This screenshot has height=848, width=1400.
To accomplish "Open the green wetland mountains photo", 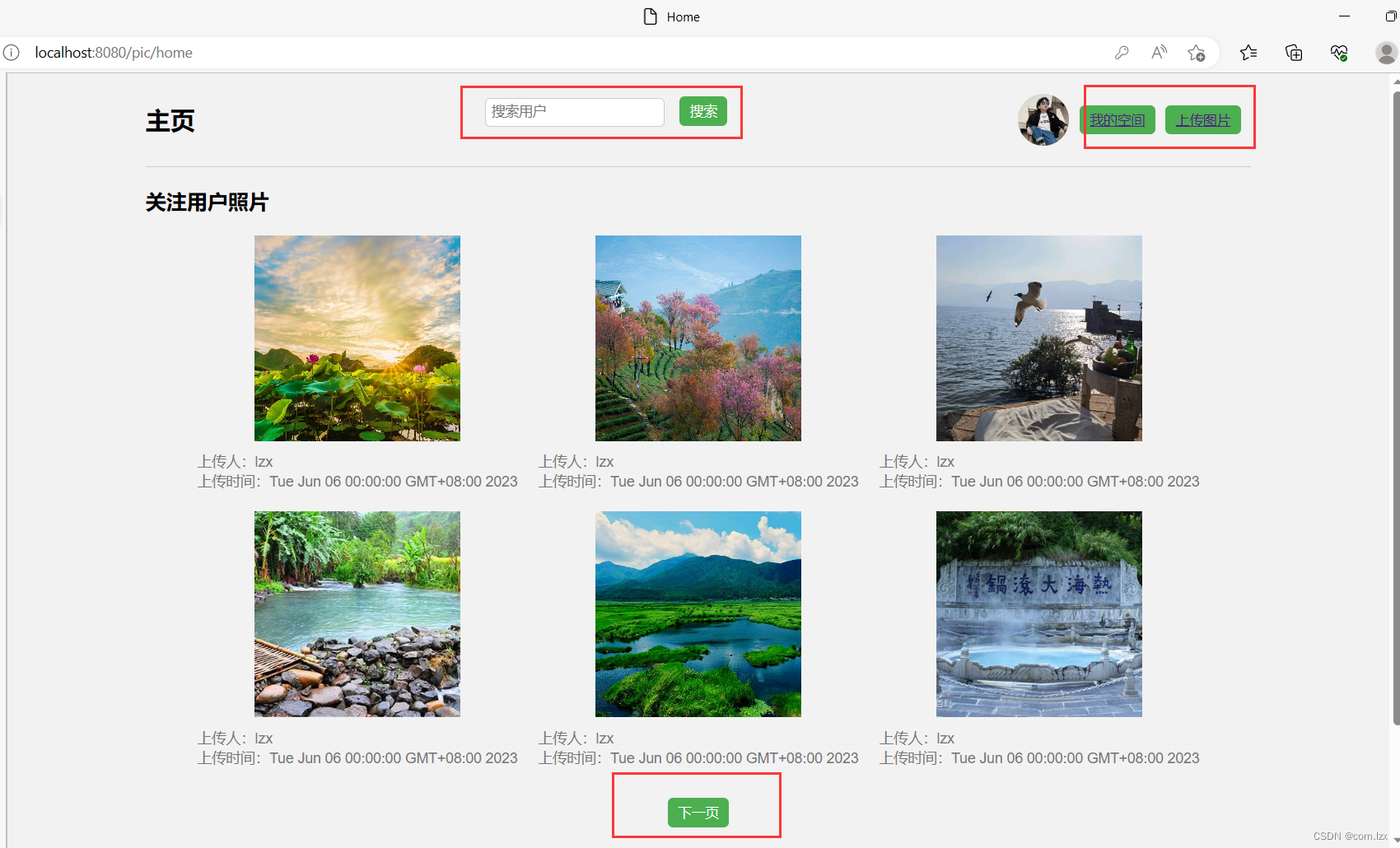I will 698,614.
